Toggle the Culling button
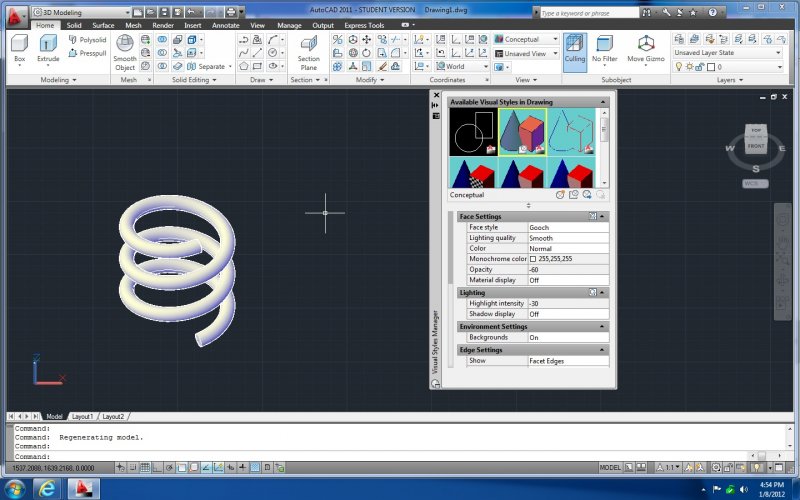Image resolution: width=800 pixels, height=500 pixels. pyautogui.click(x=574, y=48)
